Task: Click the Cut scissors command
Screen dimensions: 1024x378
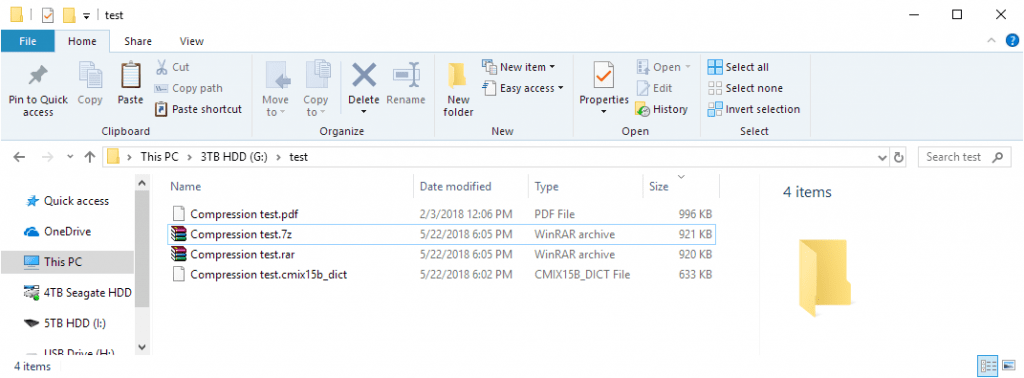Action: click(x=172, y=67)
